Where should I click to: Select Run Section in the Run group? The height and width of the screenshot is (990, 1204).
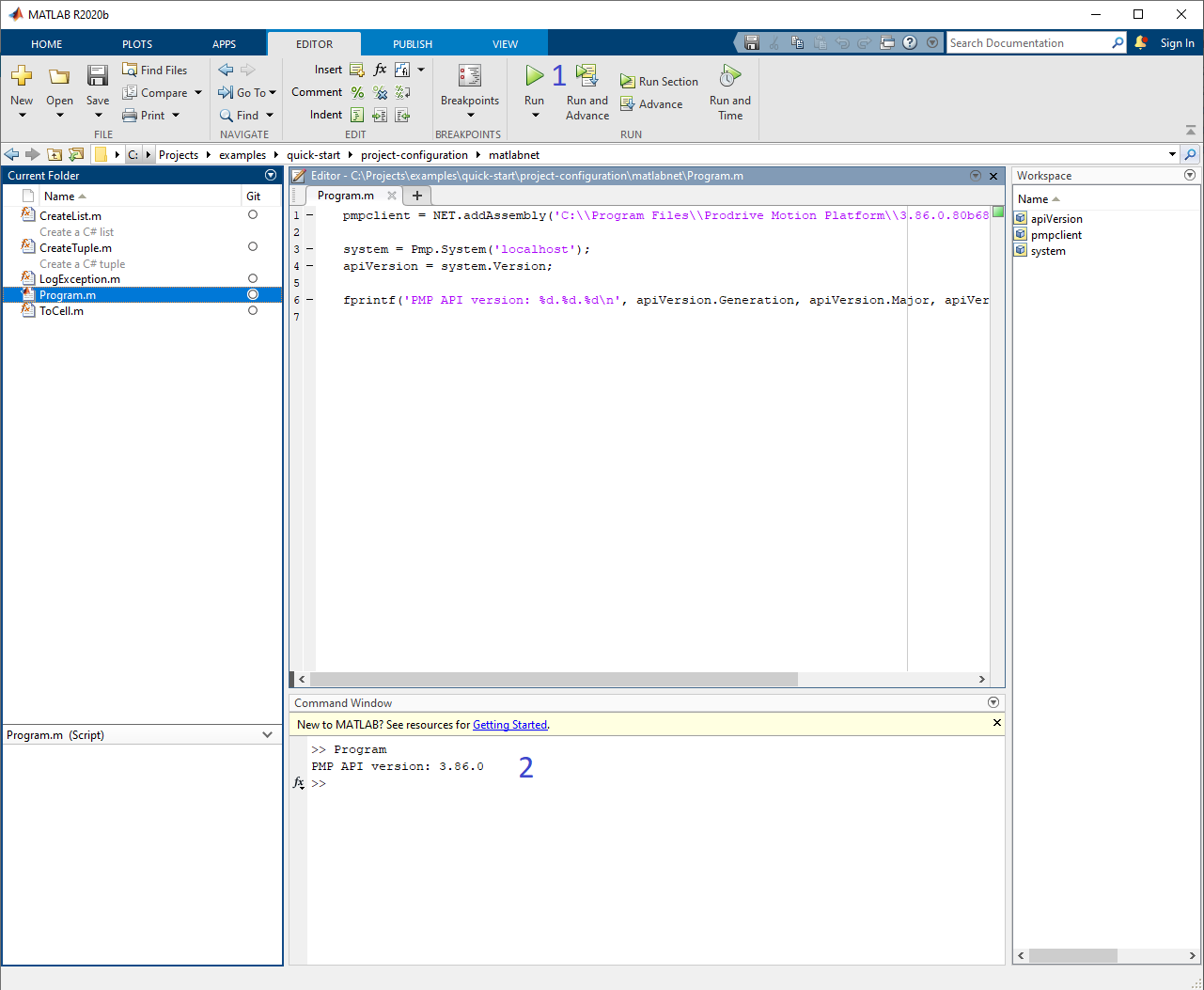point(659,81)
